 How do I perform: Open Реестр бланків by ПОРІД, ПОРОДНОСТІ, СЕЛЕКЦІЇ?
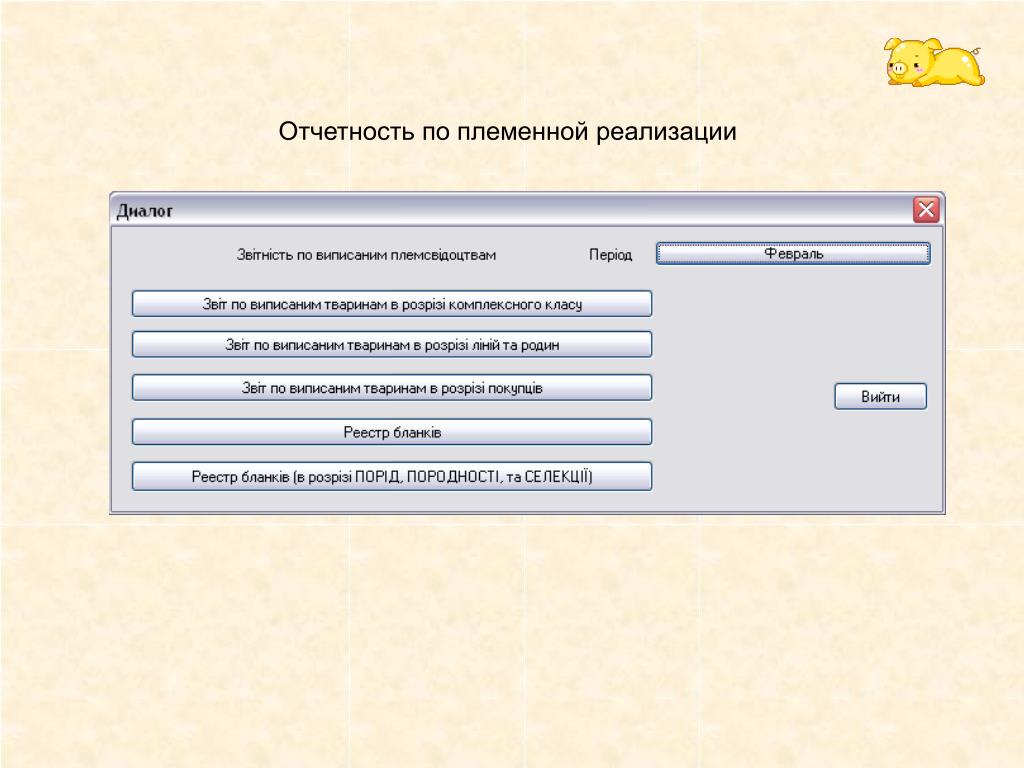(x=392, y=477)
